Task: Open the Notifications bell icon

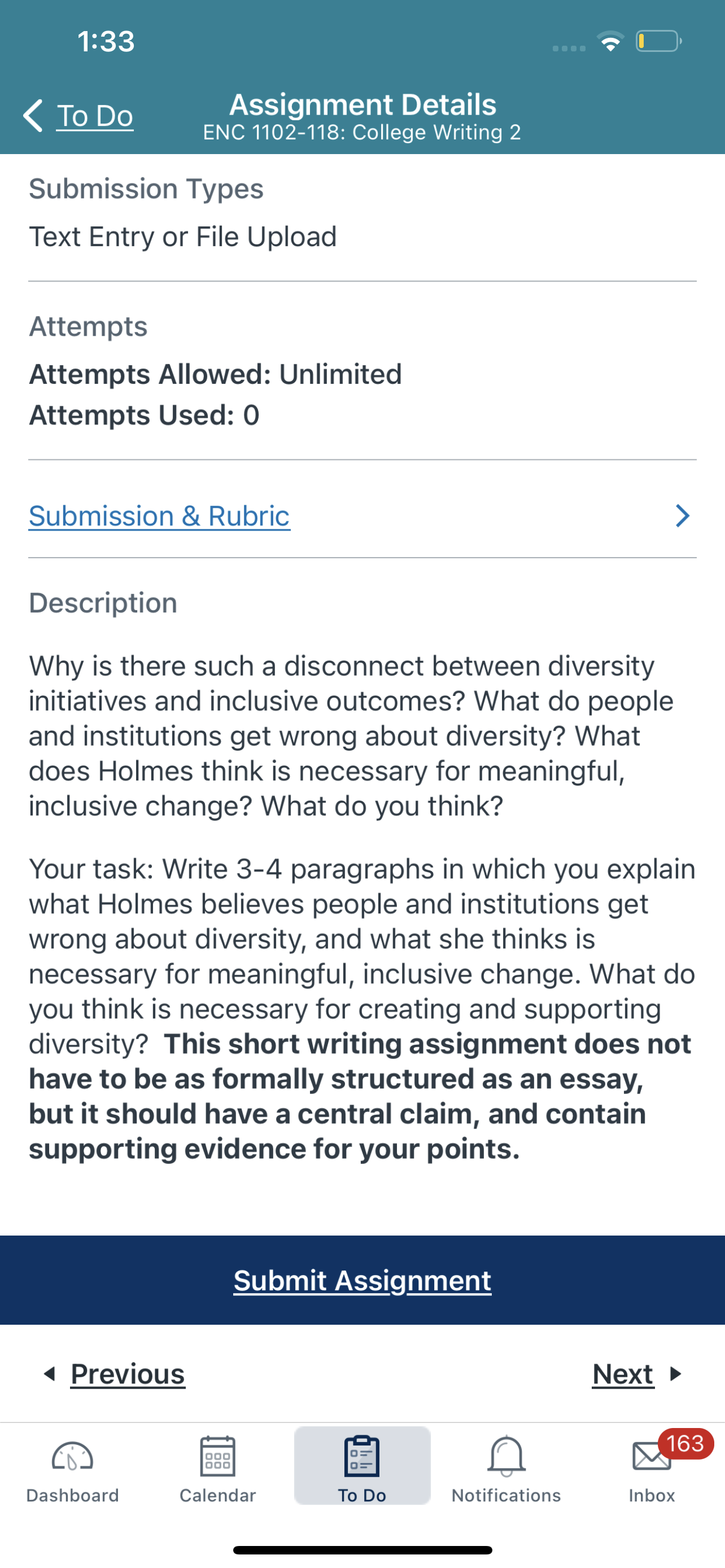Action: point(506,1457)
